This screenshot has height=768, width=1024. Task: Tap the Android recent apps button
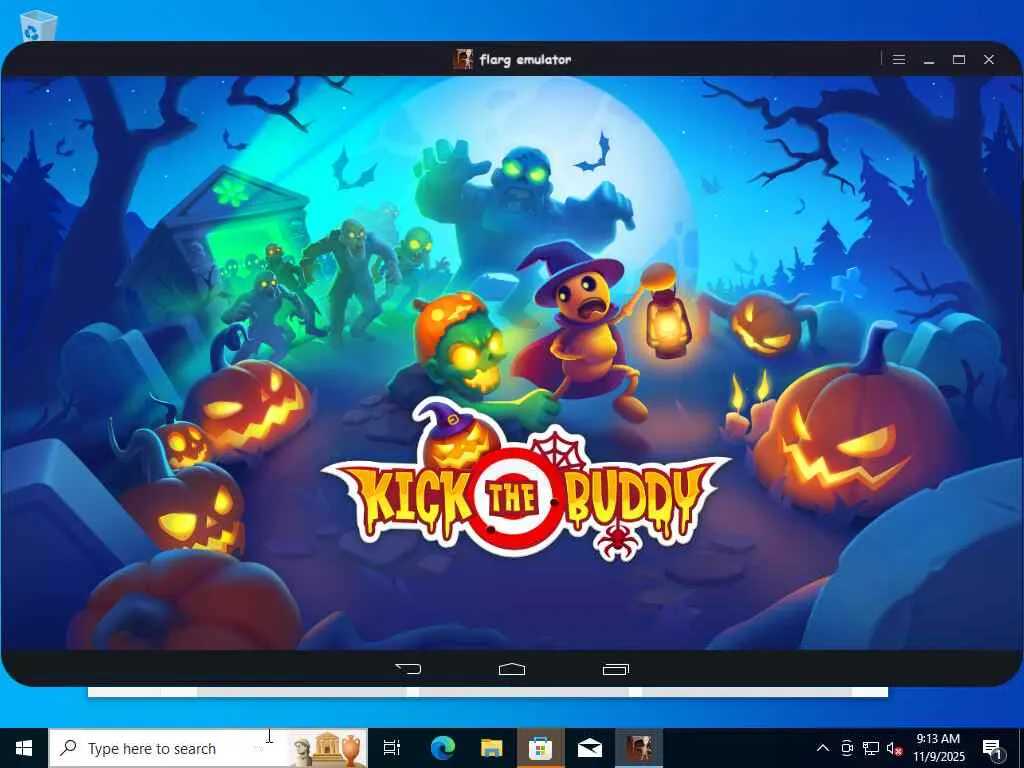[615, 669]
